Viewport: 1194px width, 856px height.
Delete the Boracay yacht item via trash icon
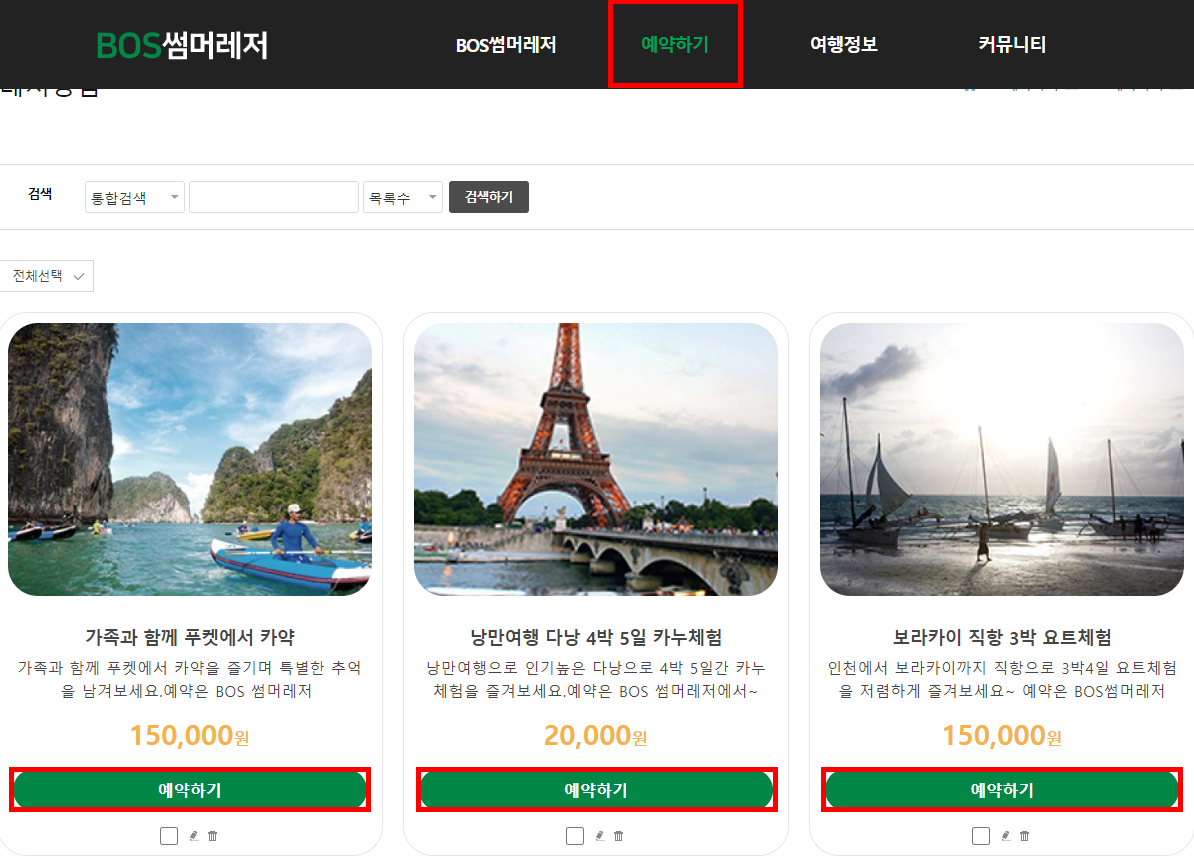pyautogui.click(x=1024, y=836)
